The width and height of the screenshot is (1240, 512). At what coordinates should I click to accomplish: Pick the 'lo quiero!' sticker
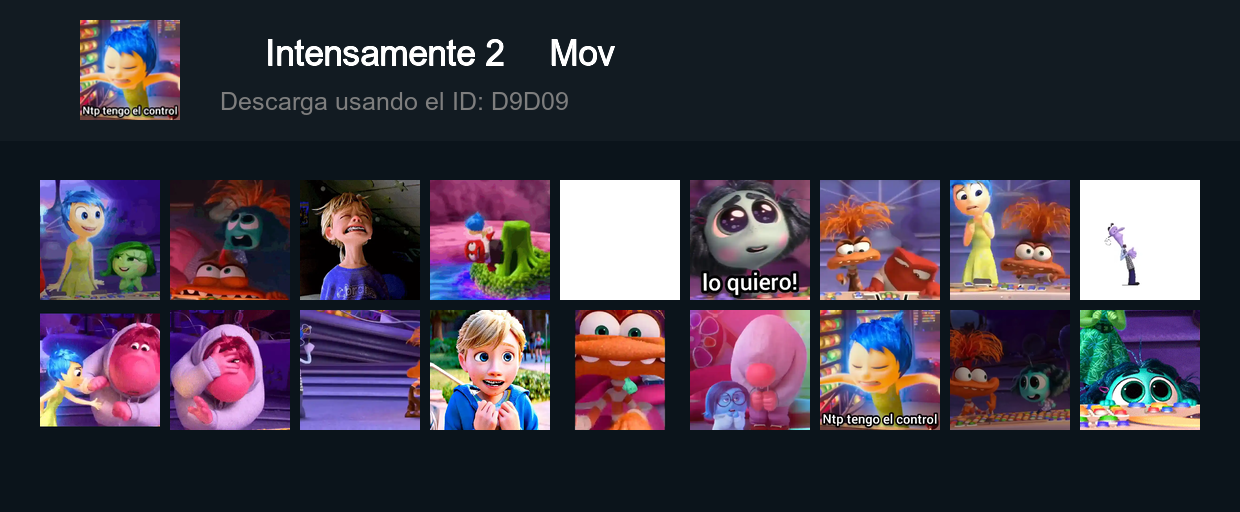[750, 240]
